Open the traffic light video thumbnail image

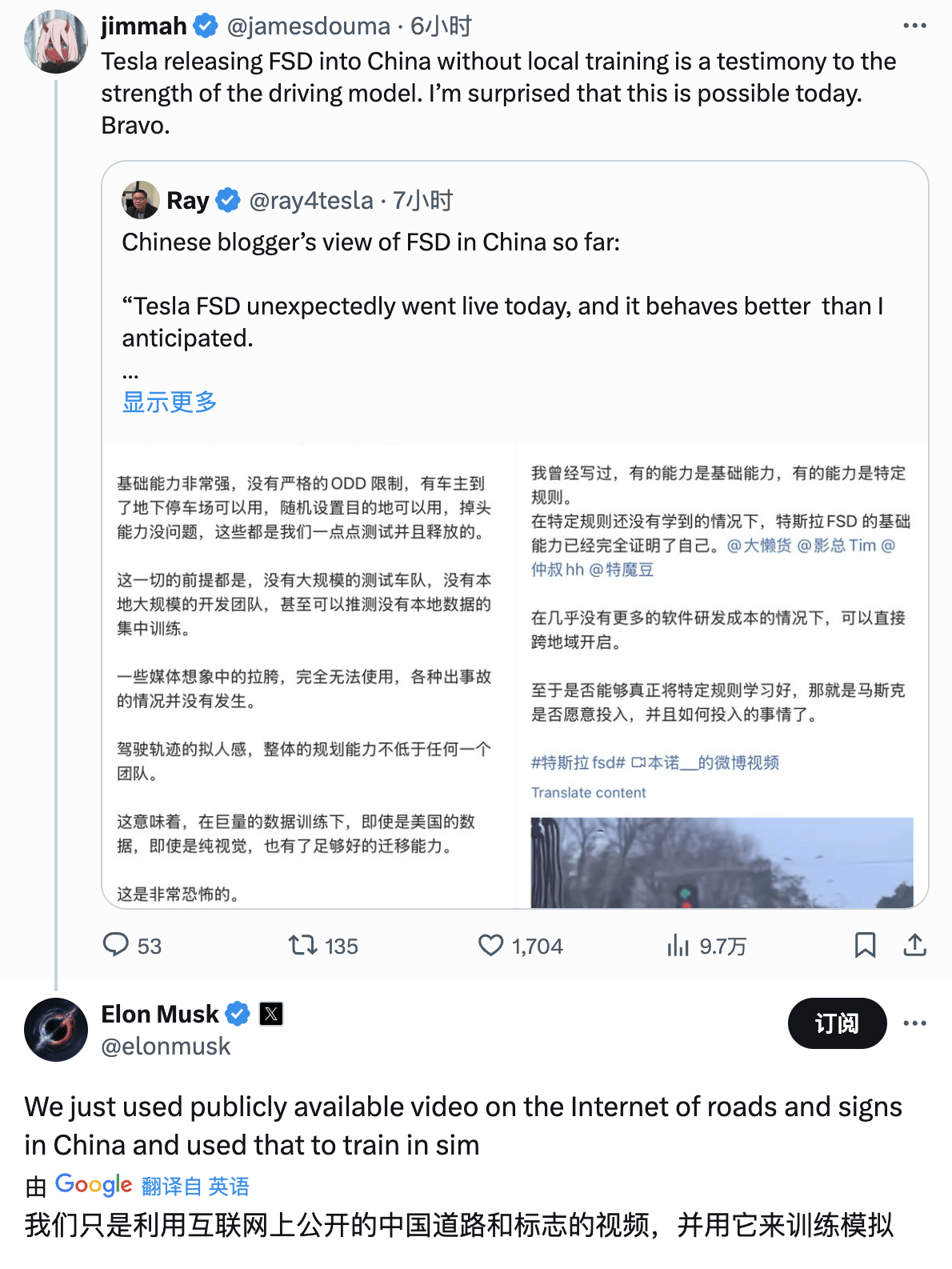[722, 863]
